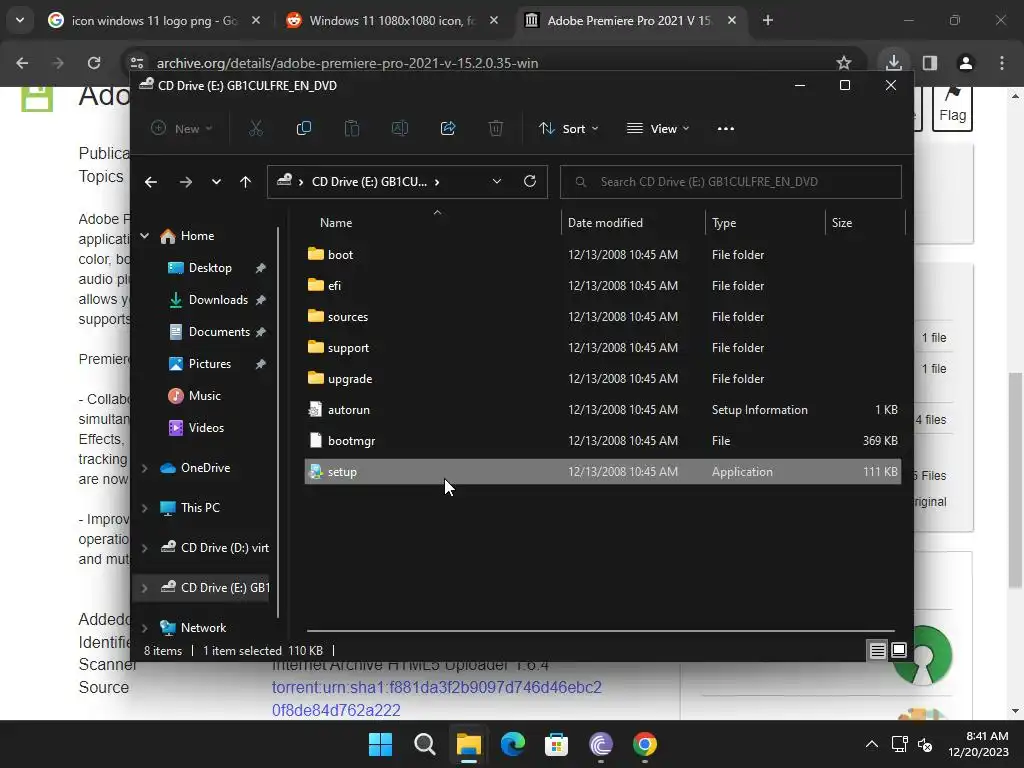Select the setup application file
The width and height of the screenshot is (1024, 768).
point(603,472)
